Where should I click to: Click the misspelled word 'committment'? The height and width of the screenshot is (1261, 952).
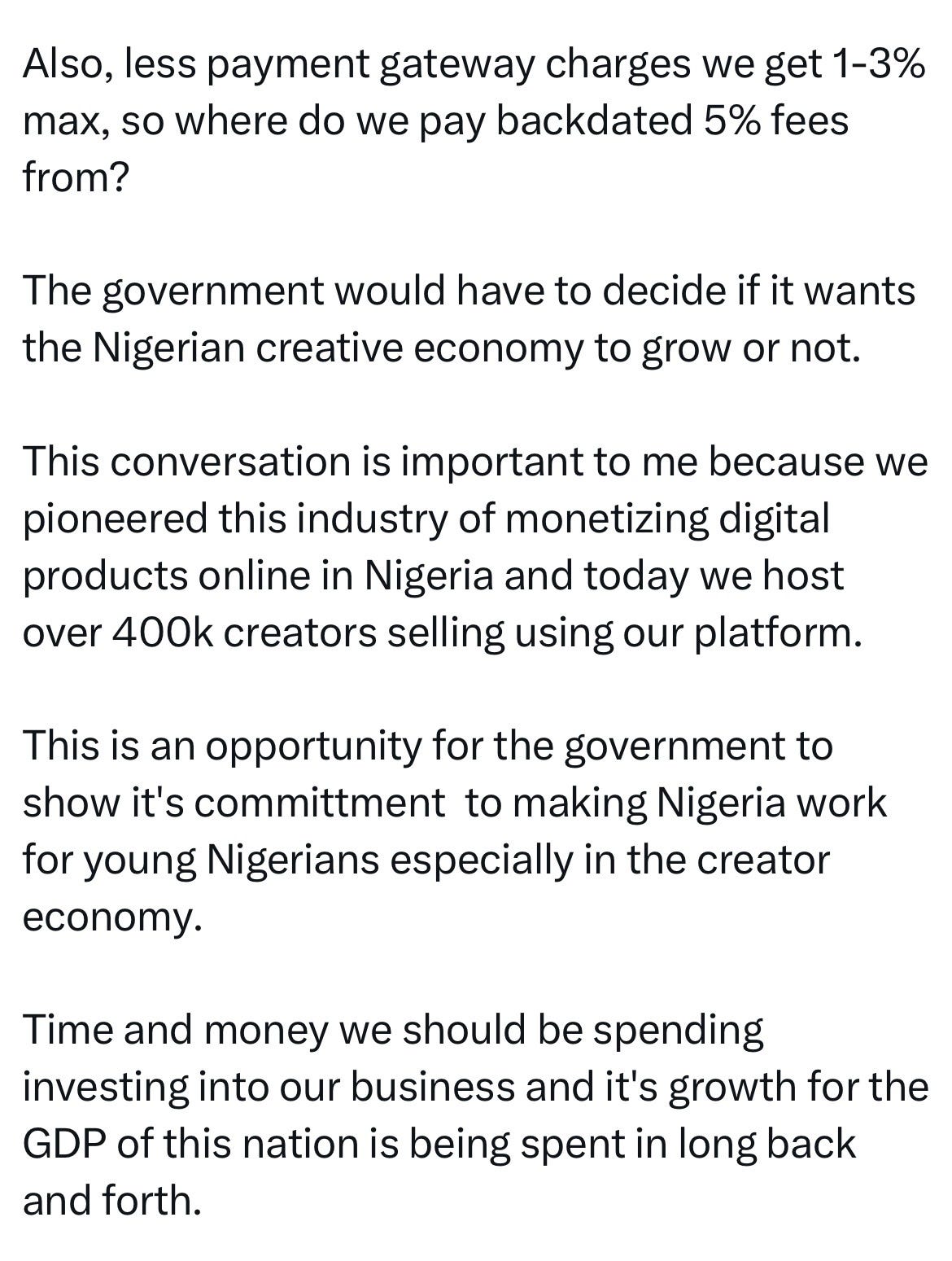321,803
